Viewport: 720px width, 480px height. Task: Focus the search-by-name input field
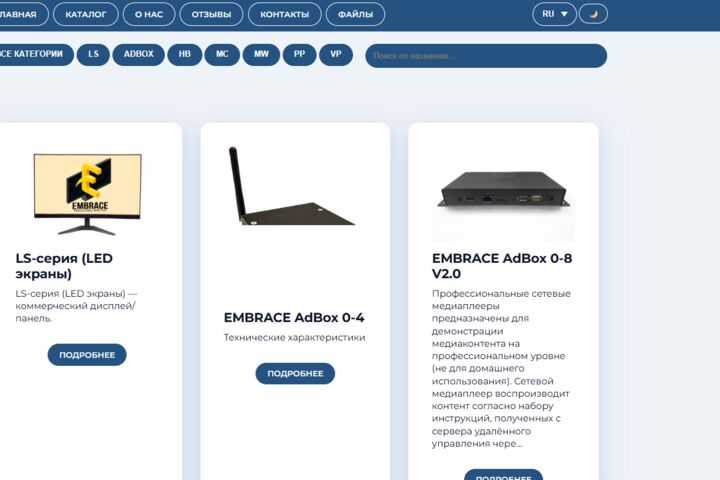click(x=486, y=56)
